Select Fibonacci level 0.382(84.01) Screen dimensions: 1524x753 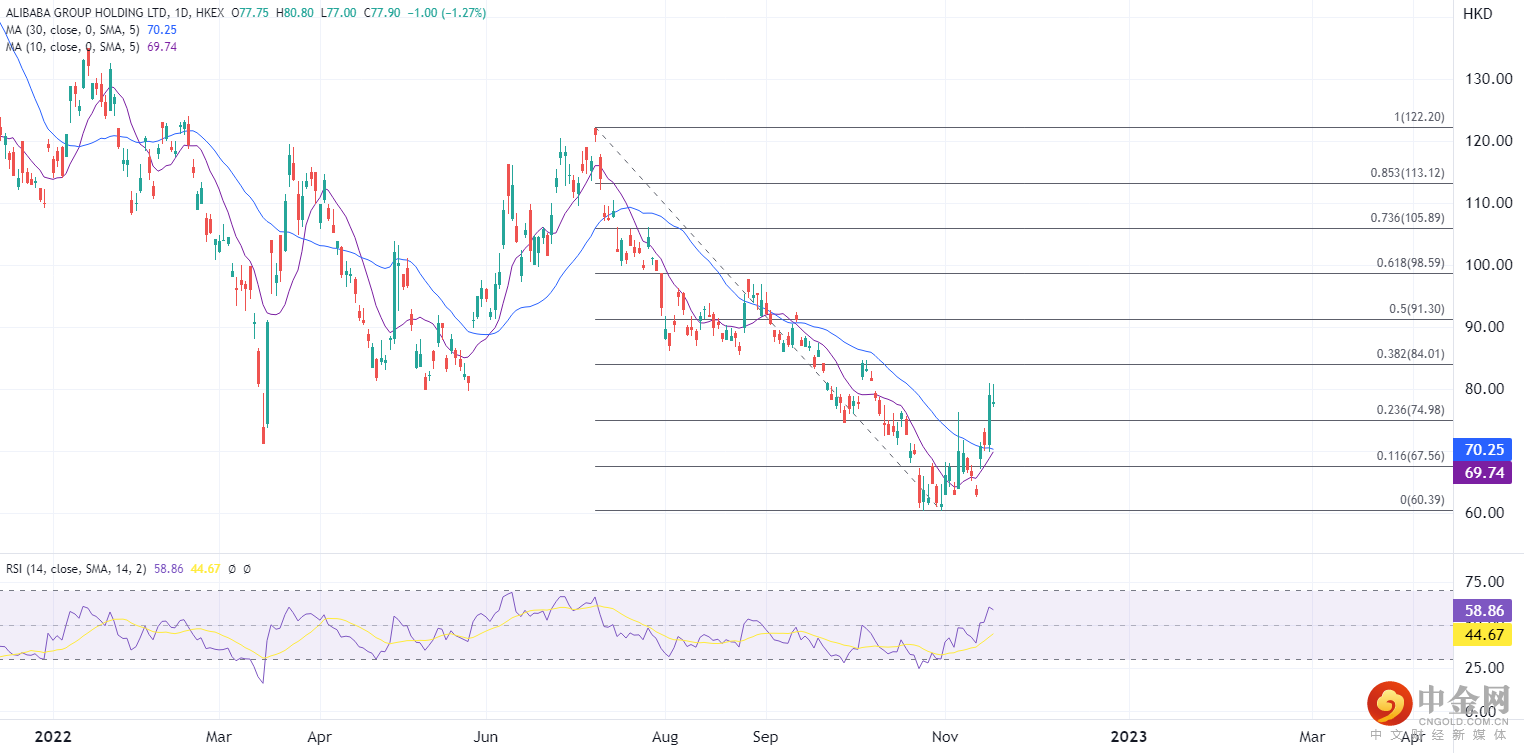click(x=1410, y=354)
